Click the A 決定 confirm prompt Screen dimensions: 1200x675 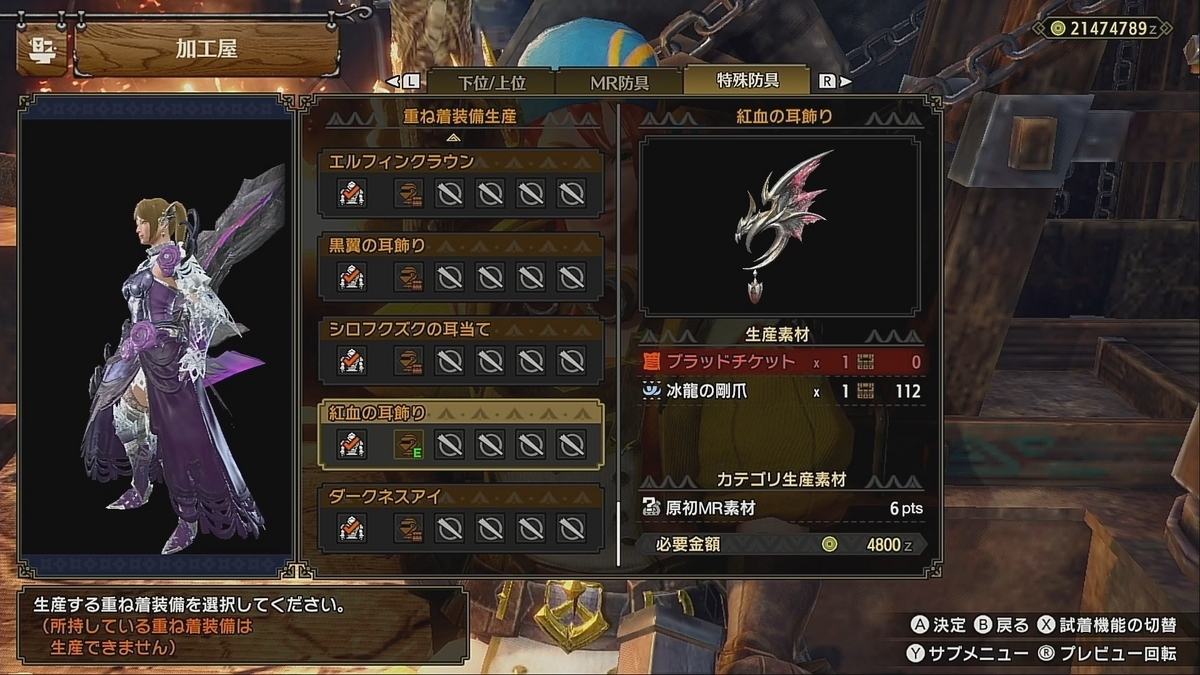[938, 625]
